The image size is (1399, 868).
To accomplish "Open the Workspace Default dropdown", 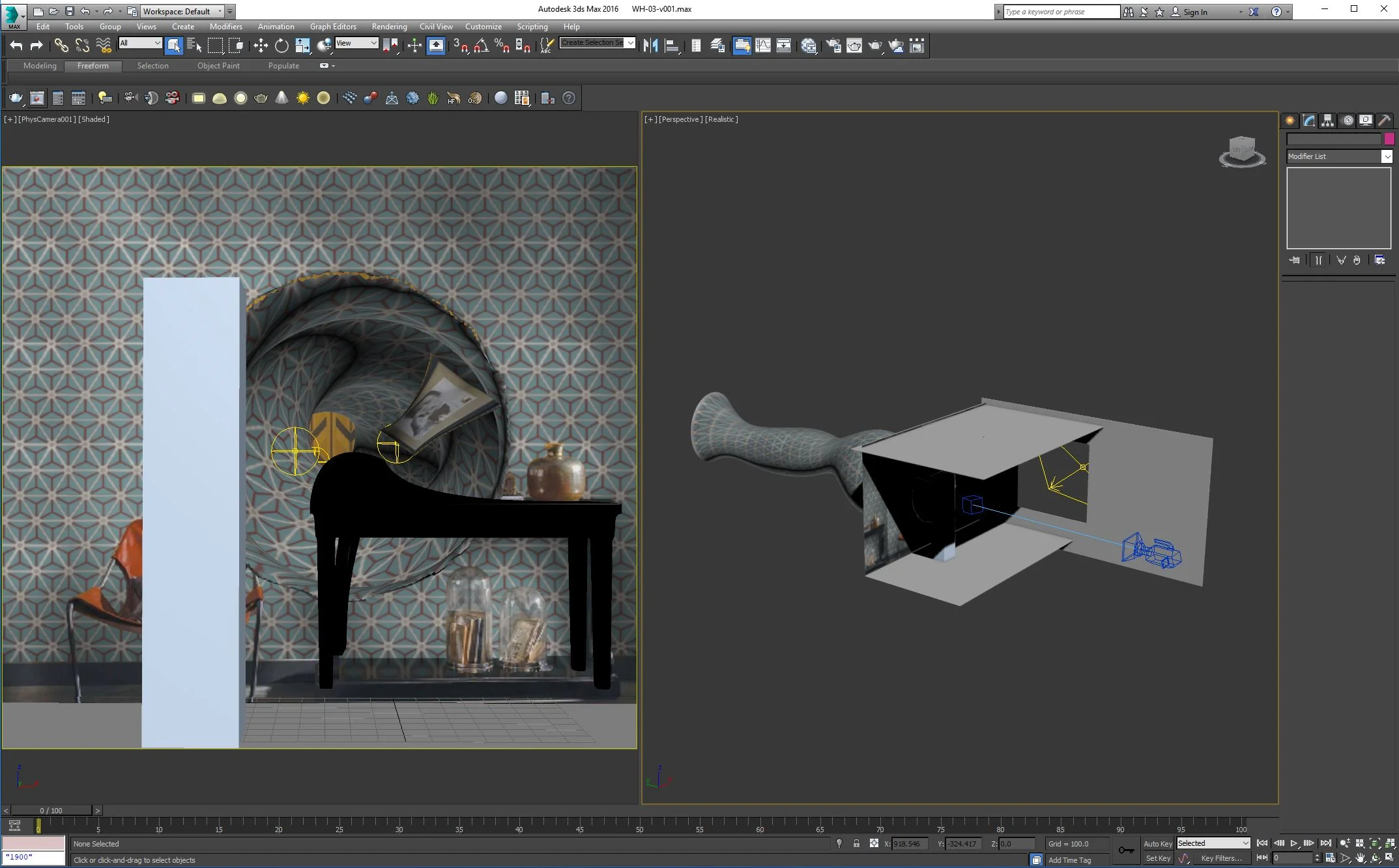I will pyautogui.click(x=182, y=11).
